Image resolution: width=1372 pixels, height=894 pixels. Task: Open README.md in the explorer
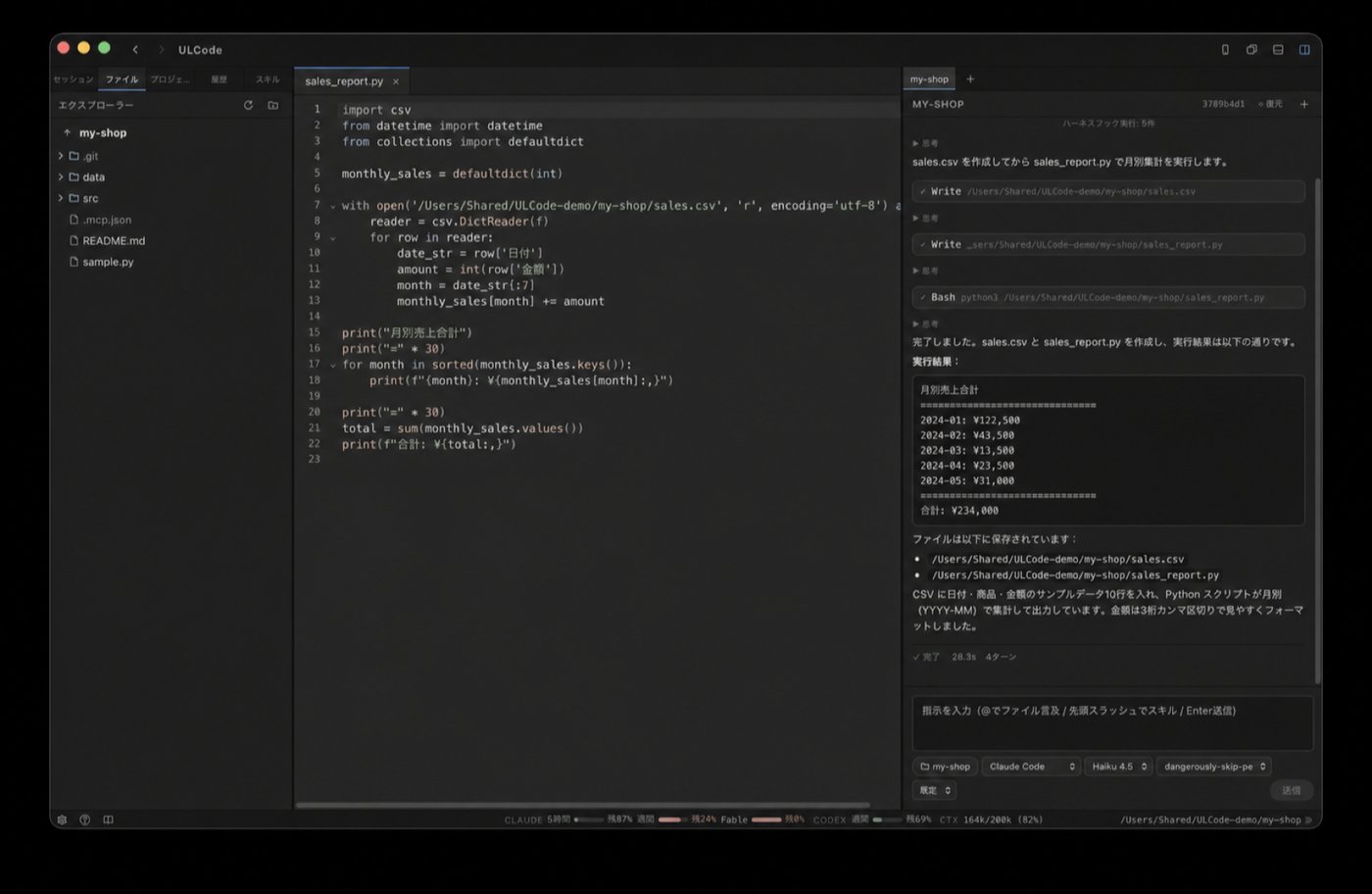[x=114, y=240]
